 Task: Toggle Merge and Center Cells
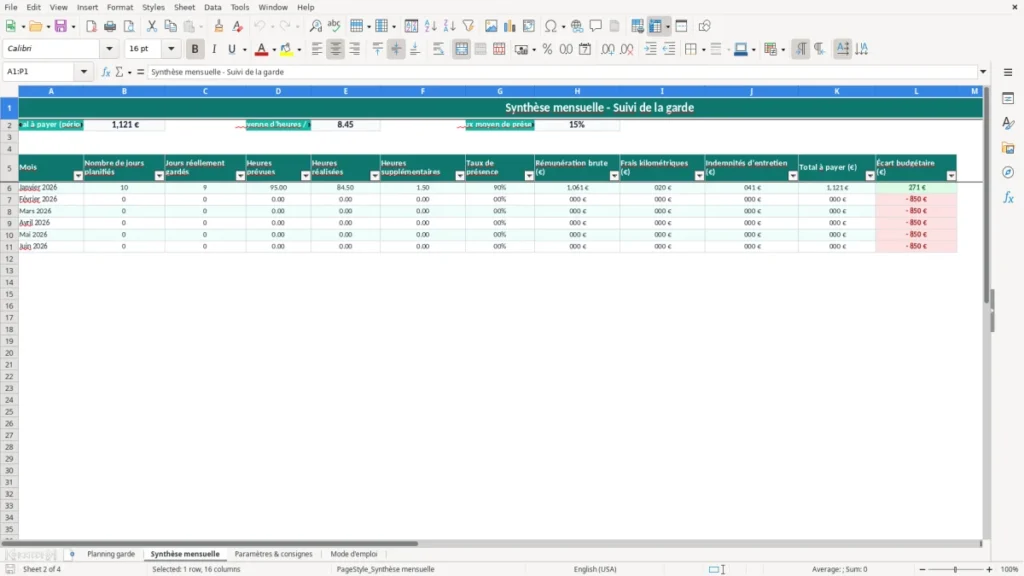click(461, 49)
